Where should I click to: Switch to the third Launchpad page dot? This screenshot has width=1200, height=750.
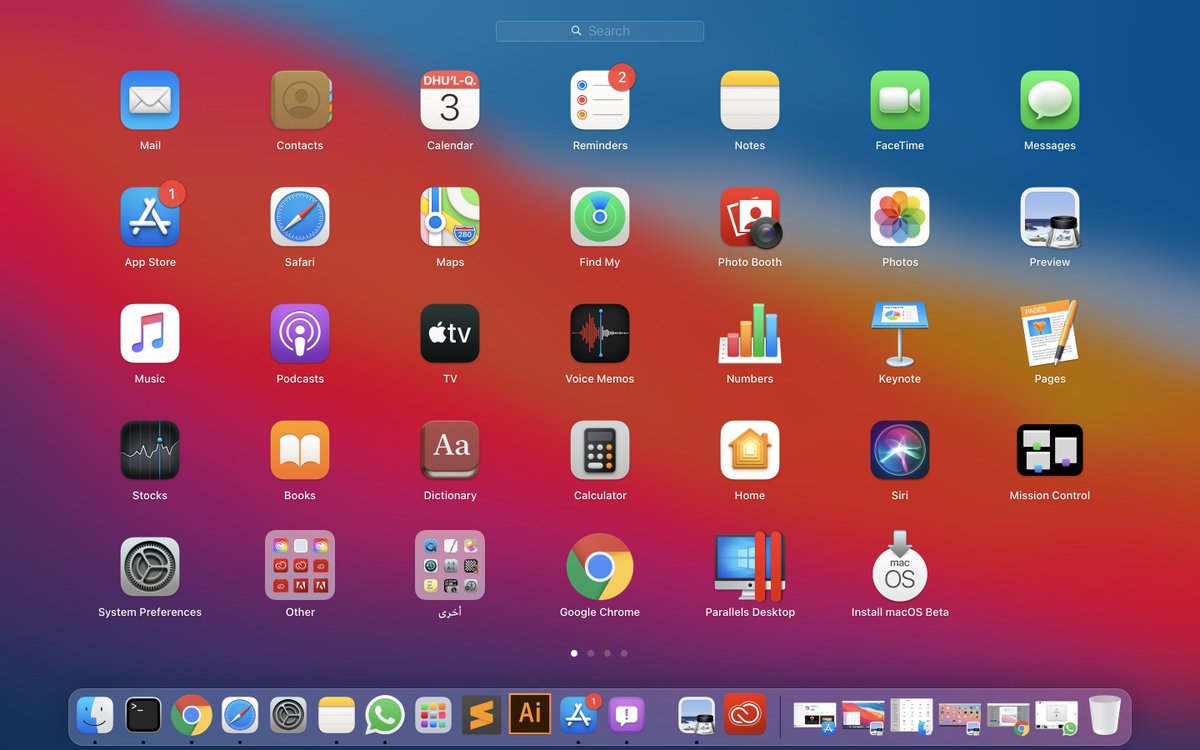tap(607, 653)
